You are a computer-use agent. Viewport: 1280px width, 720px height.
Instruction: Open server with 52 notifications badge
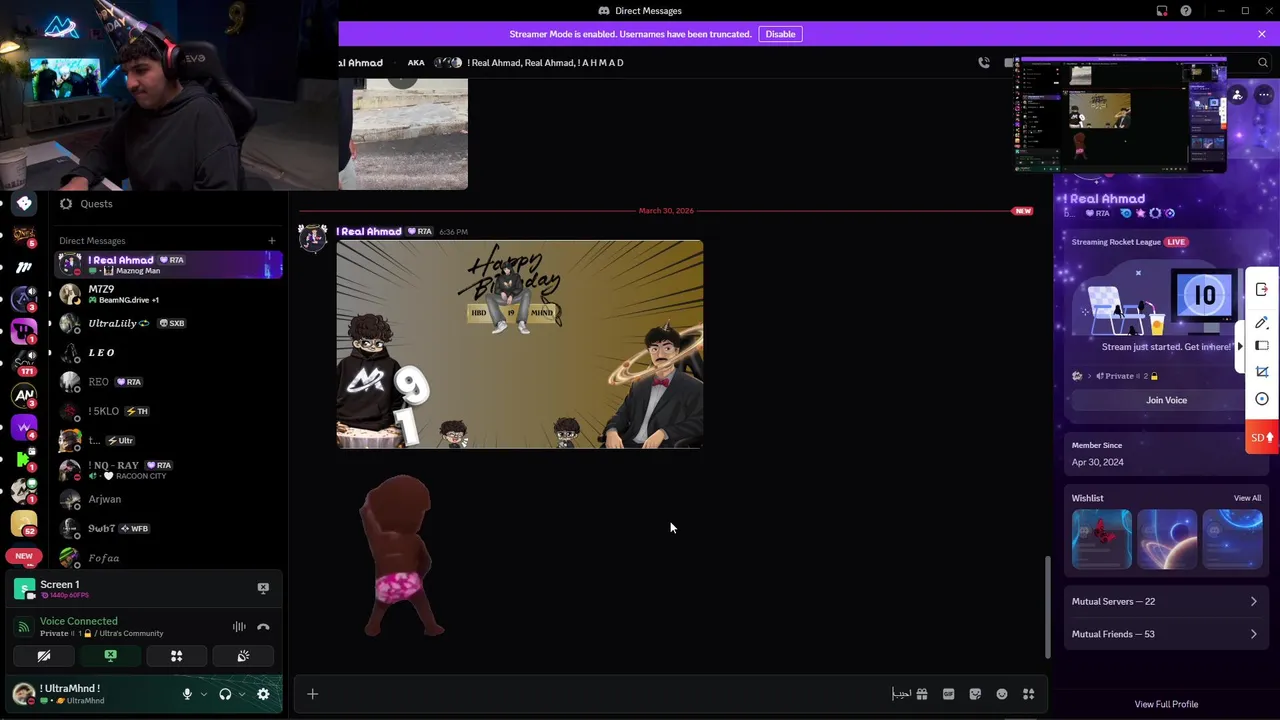tap(24, 523)
